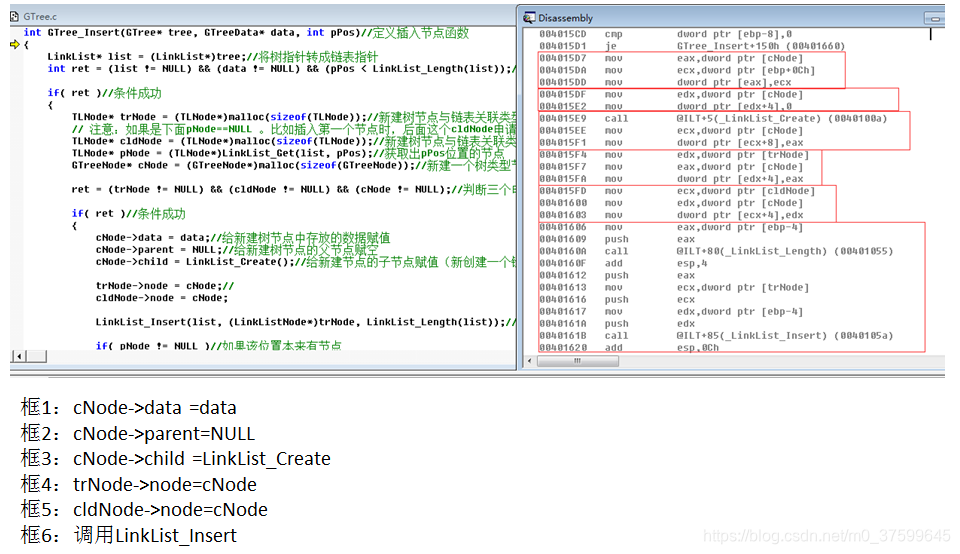Screen dimensions: 960x554
Task: Click disassembly row 004015FD mov cldNode
Action: point(677,191)
